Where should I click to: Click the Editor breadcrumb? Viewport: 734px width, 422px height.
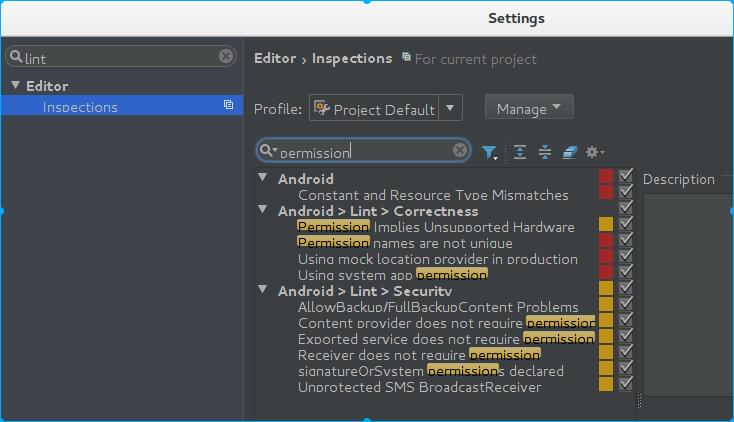275,58
